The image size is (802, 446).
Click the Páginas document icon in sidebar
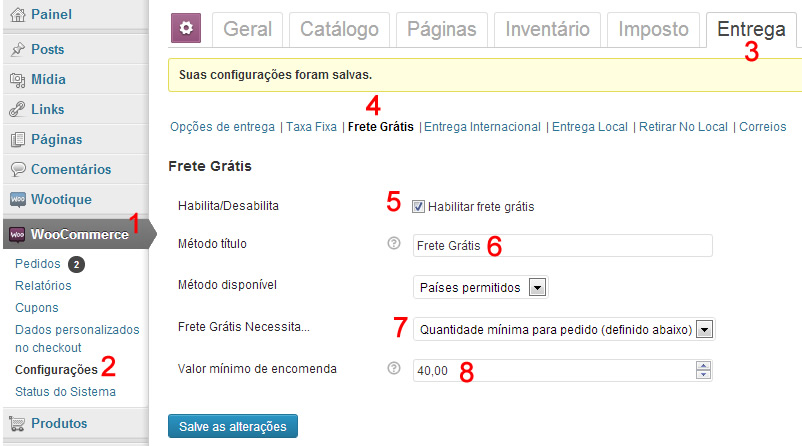[x=18, y=140]
